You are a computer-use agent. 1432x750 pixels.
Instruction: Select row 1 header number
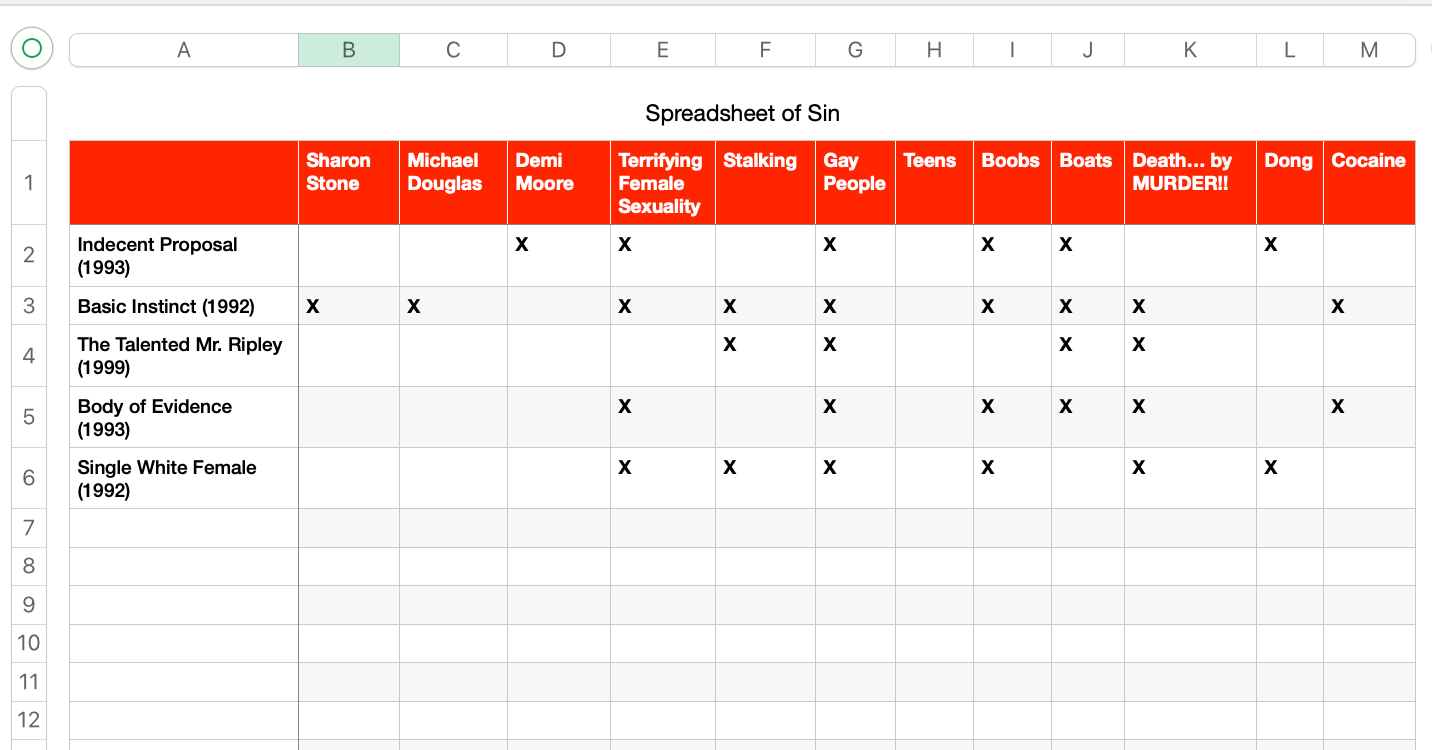click(x=29, y=182)
